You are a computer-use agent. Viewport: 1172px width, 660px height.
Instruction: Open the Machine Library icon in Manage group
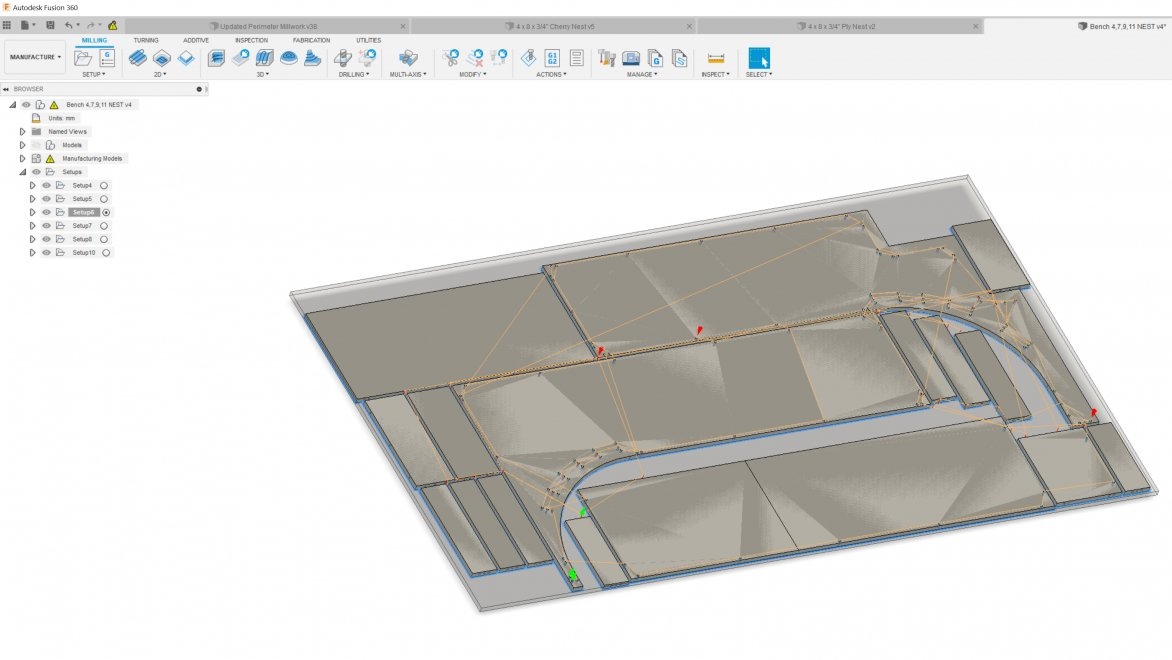[631, 58]
